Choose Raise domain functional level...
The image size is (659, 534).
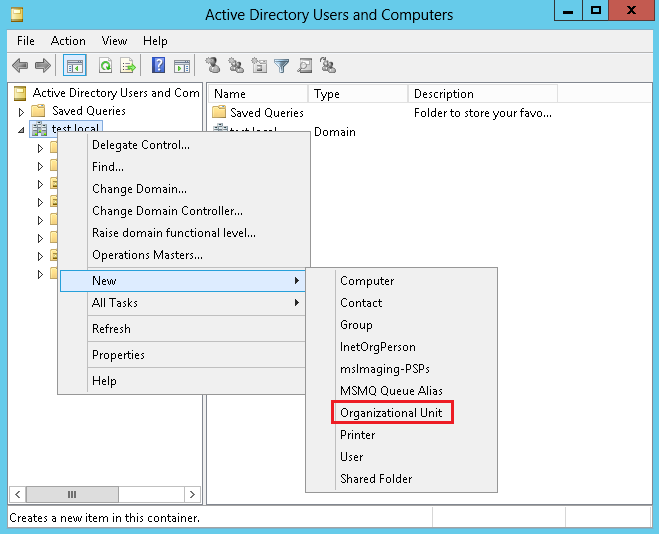(x=182, y=232)
